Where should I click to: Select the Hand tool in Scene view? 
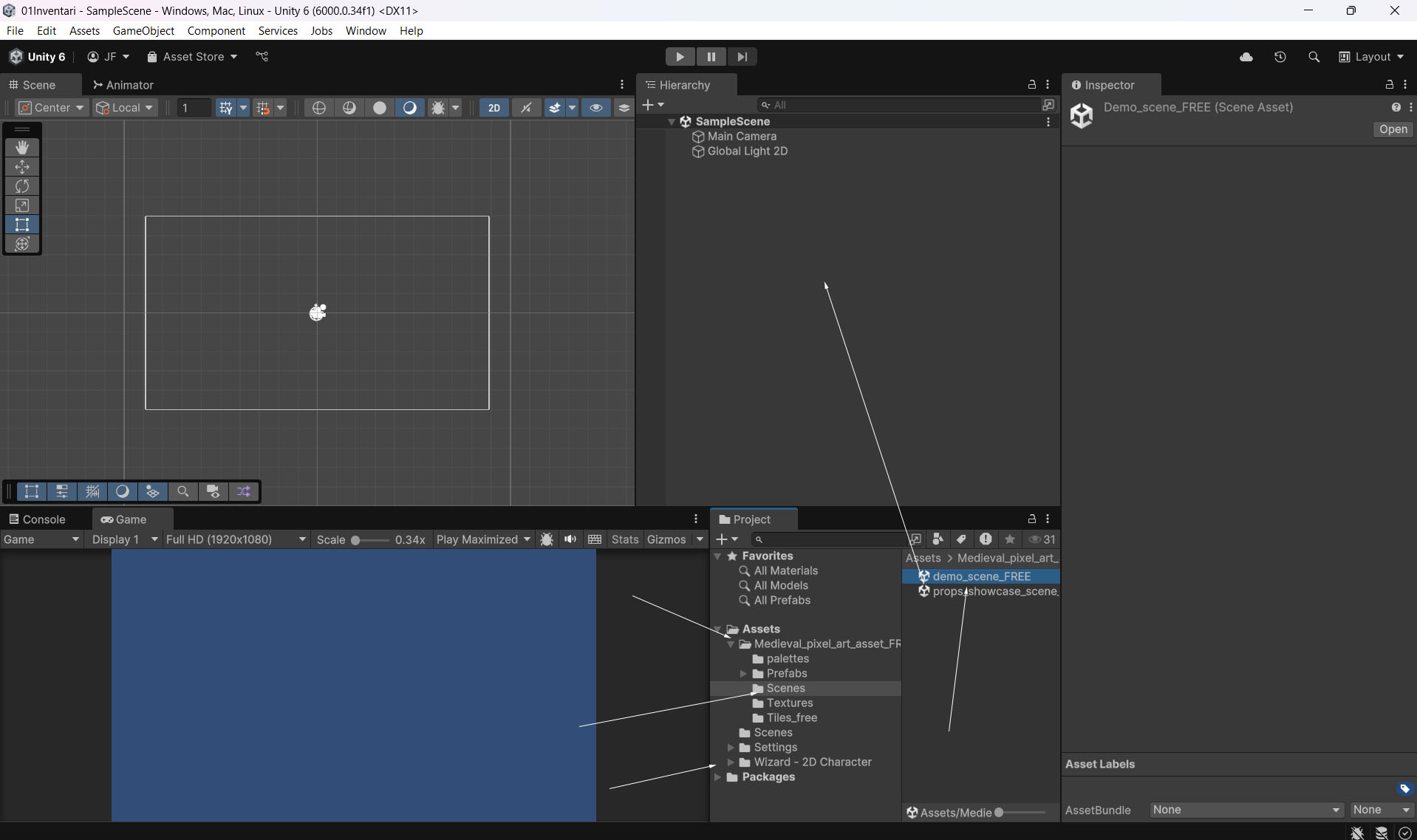pos(22,148)
